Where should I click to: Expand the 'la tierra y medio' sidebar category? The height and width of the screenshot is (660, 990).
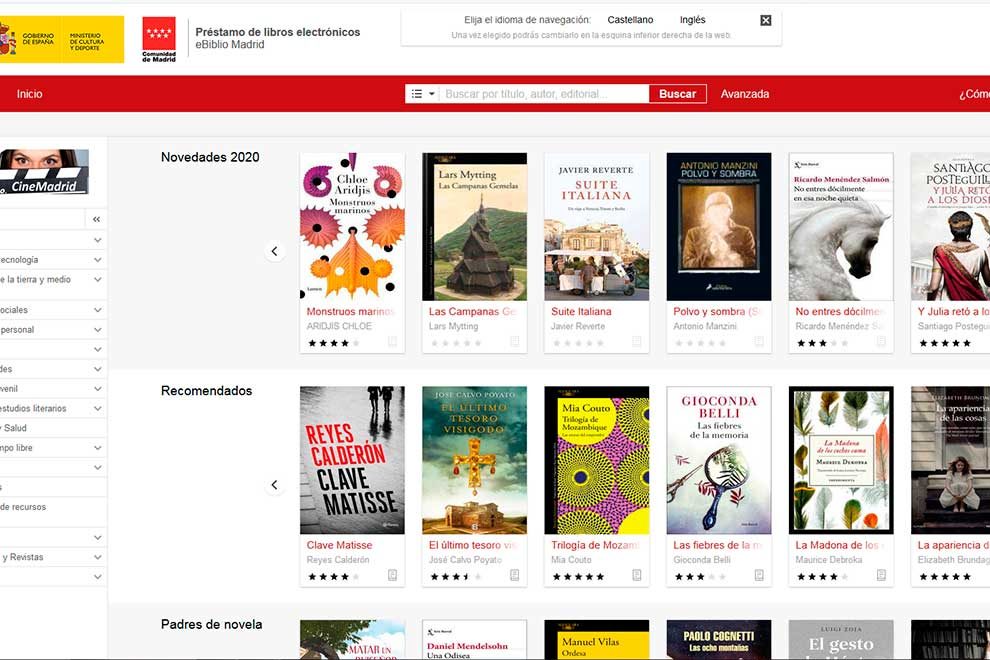point(97,279)
